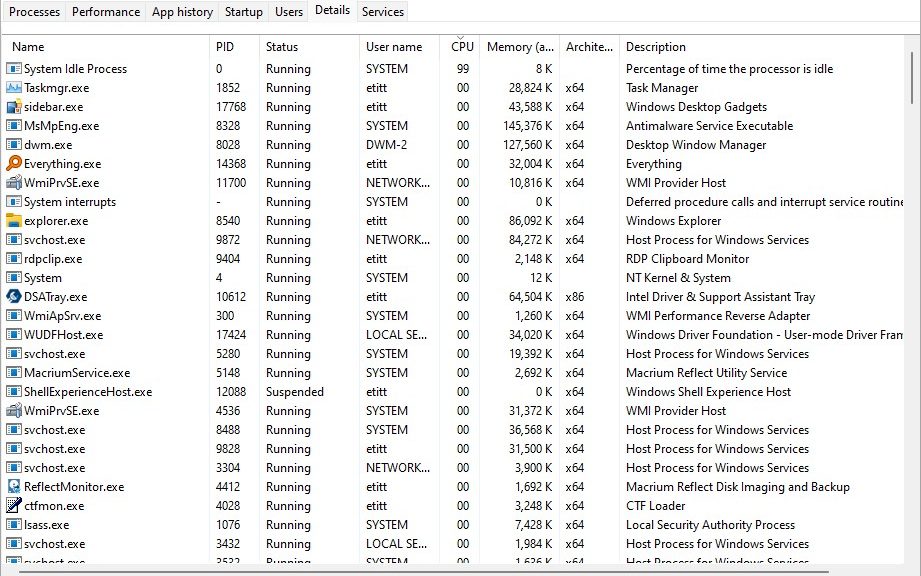Click the rdpclip.exe process icon

(14, 258)
